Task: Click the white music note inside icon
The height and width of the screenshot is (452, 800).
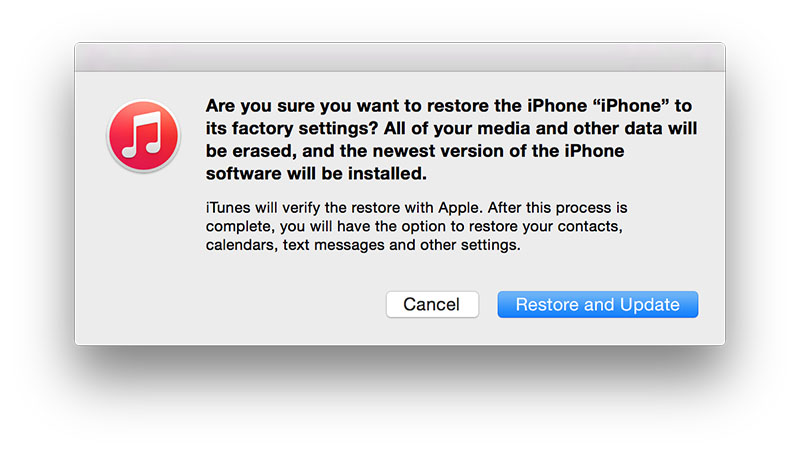Action: point(142,134)
